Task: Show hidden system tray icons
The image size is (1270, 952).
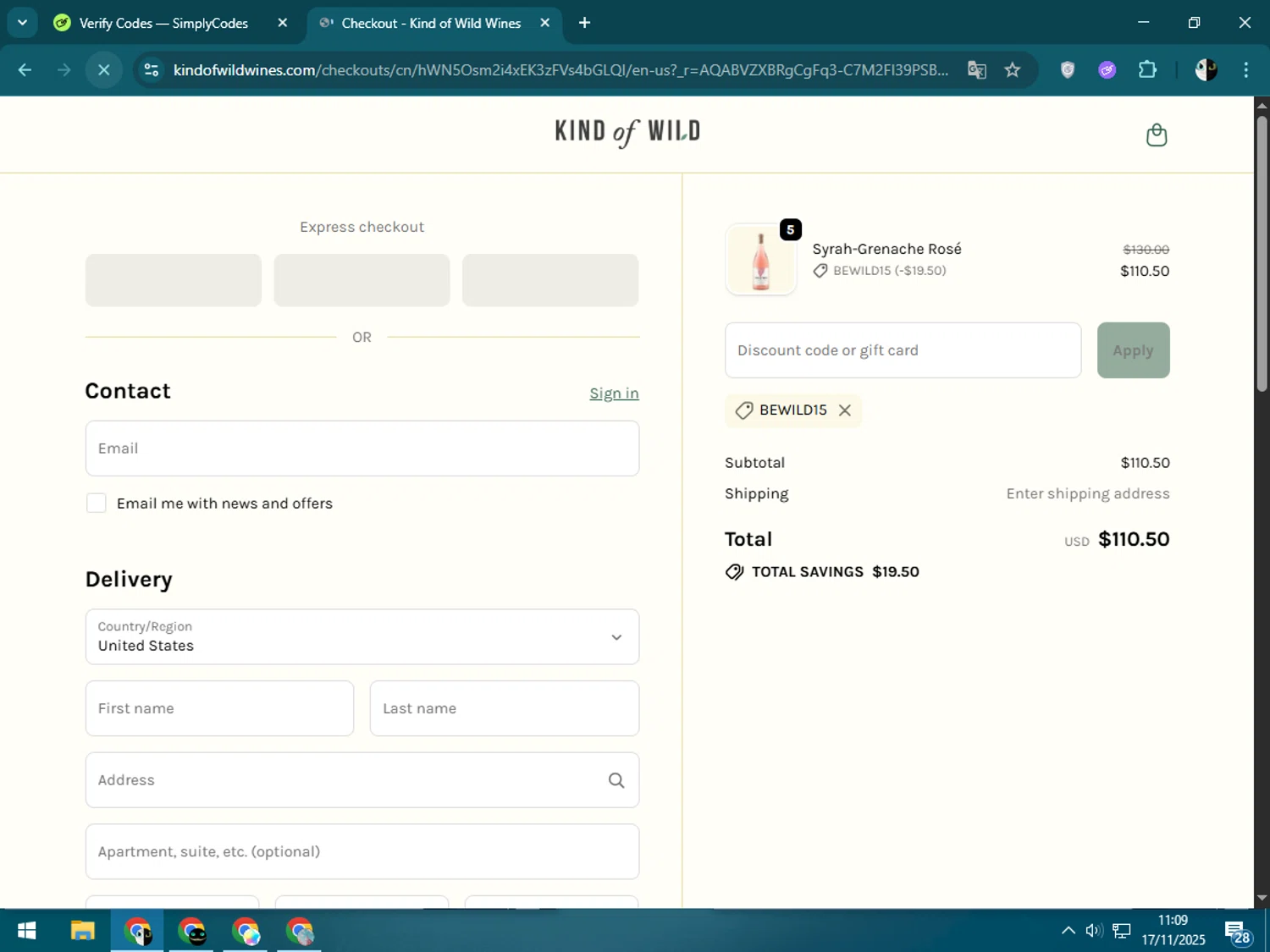Action: [x=1068, y=931]
